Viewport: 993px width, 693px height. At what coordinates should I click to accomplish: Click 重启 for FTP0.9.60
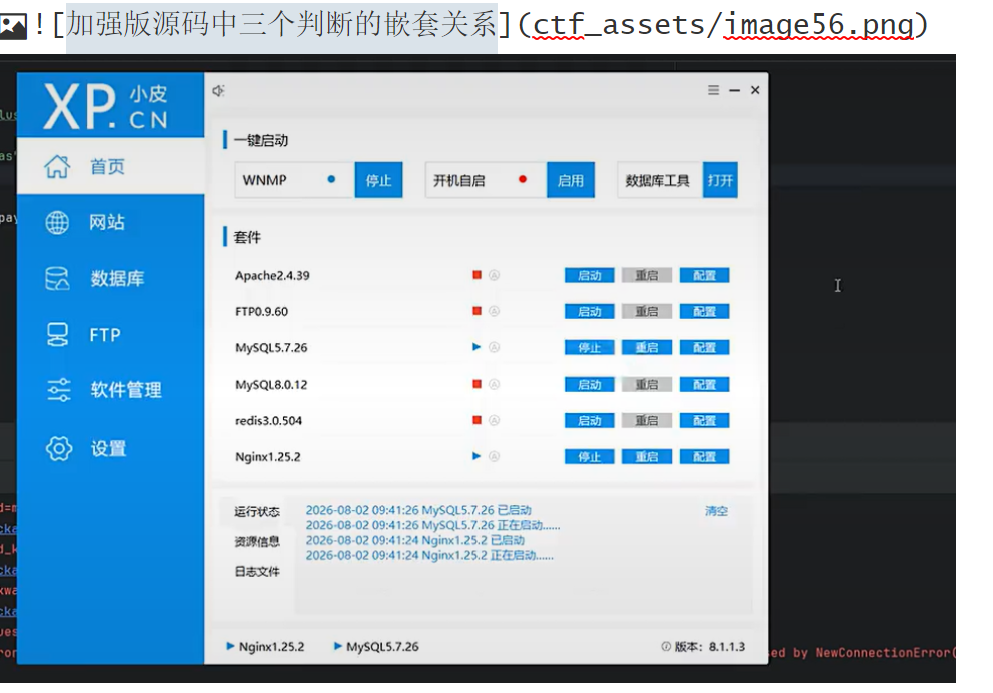click(x=647, y=312)
